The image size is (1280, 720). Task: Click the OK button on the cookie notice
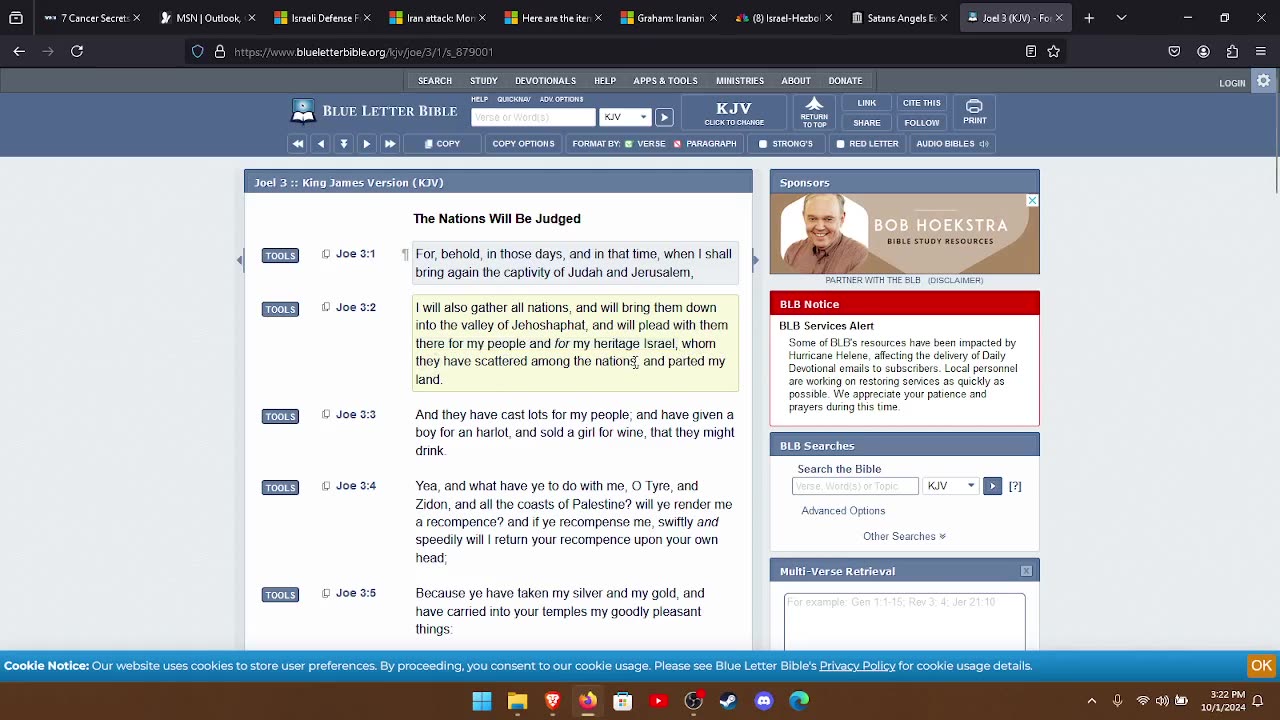(1261, 666)
